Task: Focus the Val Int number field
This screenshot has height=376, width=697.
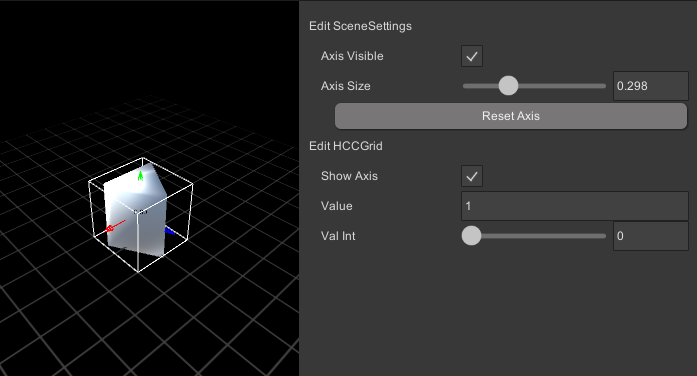Action: coord(651,236)
